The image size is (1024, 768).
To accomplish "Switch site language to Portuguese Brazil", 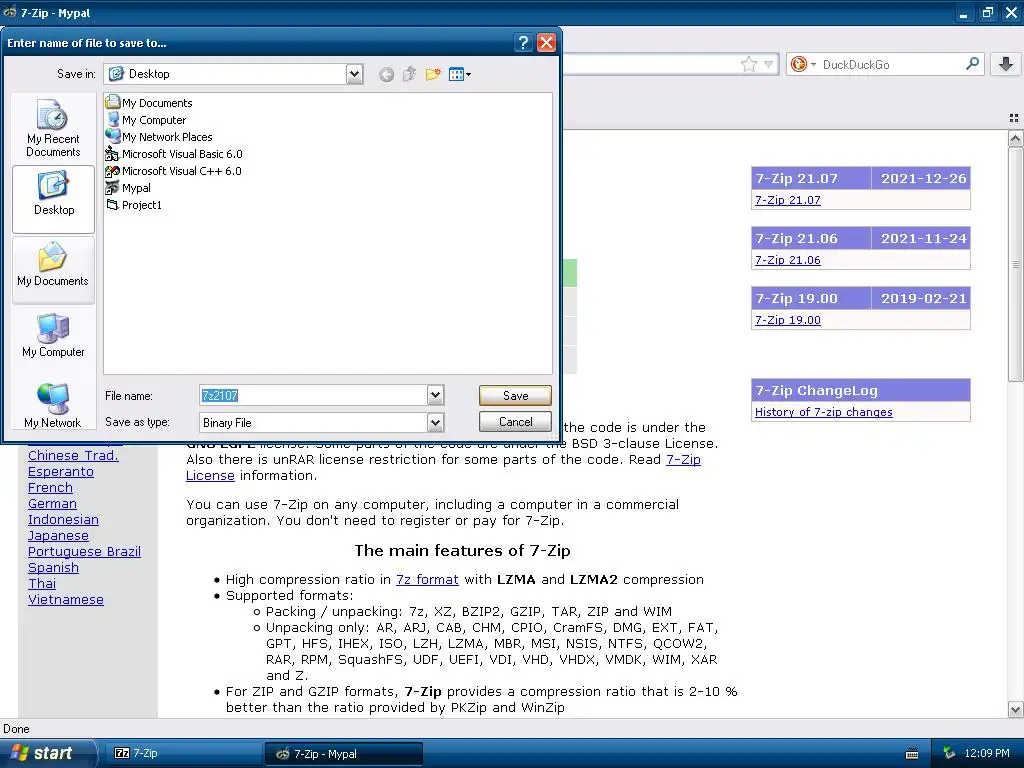I will pos(84,551).
